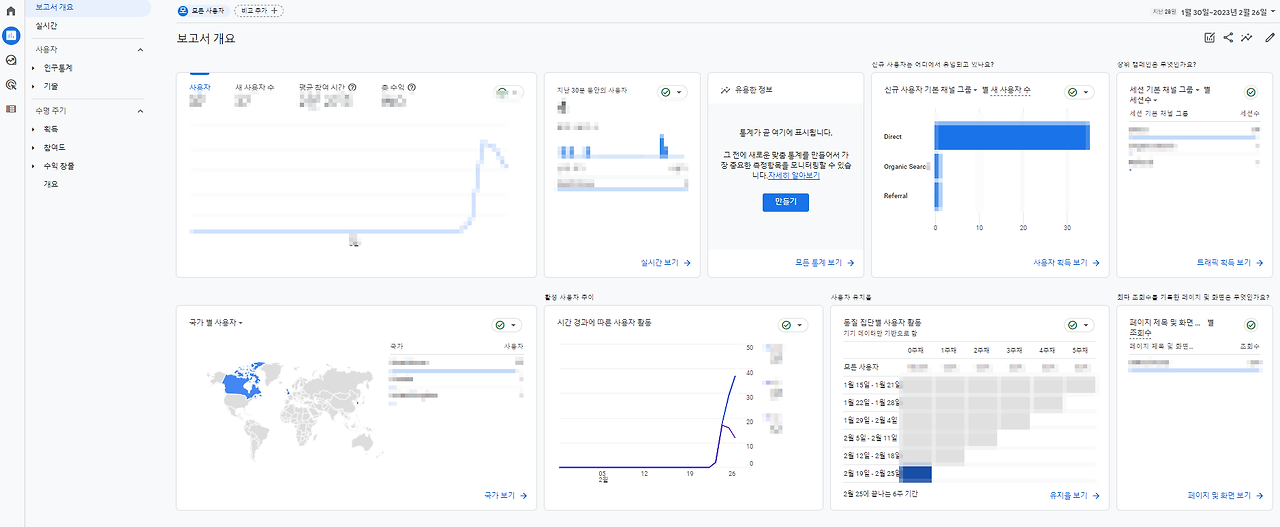The height and width of the screenshot is (527, 1280).
Task: Open the 실시간 보기 link
Action: 665,263
